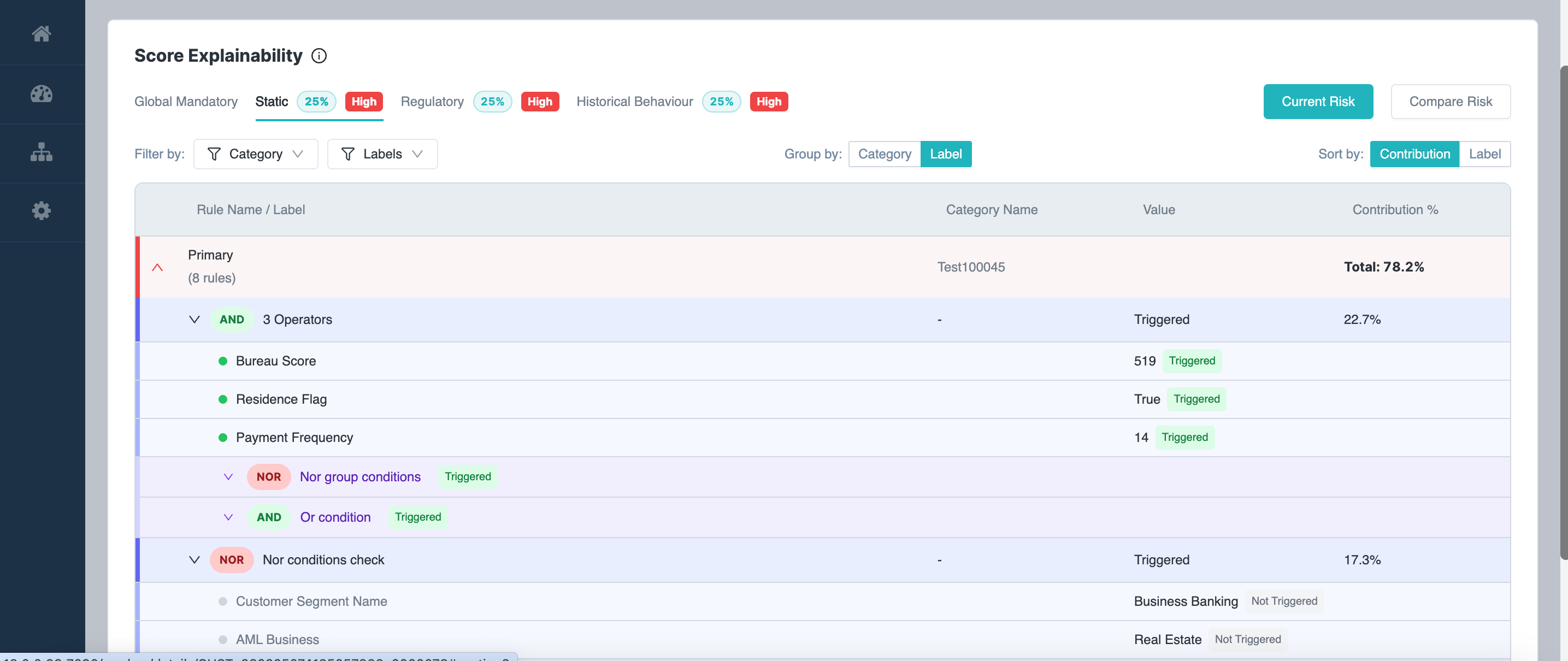Collapse the Primary group with the red caret
Viewport: 1568px width, 661px height.
157,267
